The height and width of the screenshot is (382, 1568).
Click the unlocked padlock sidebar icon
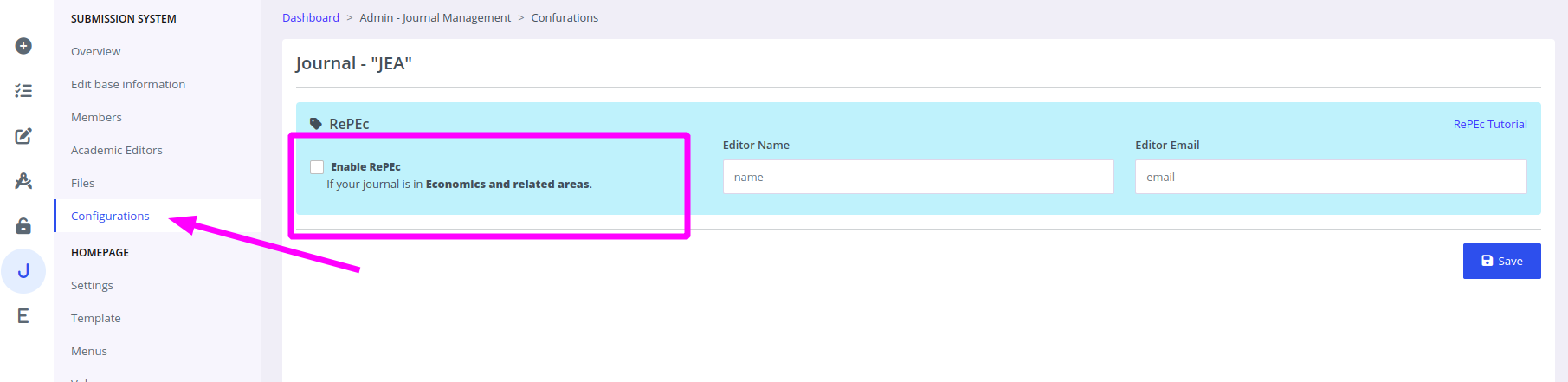click(x=23, y=226)
